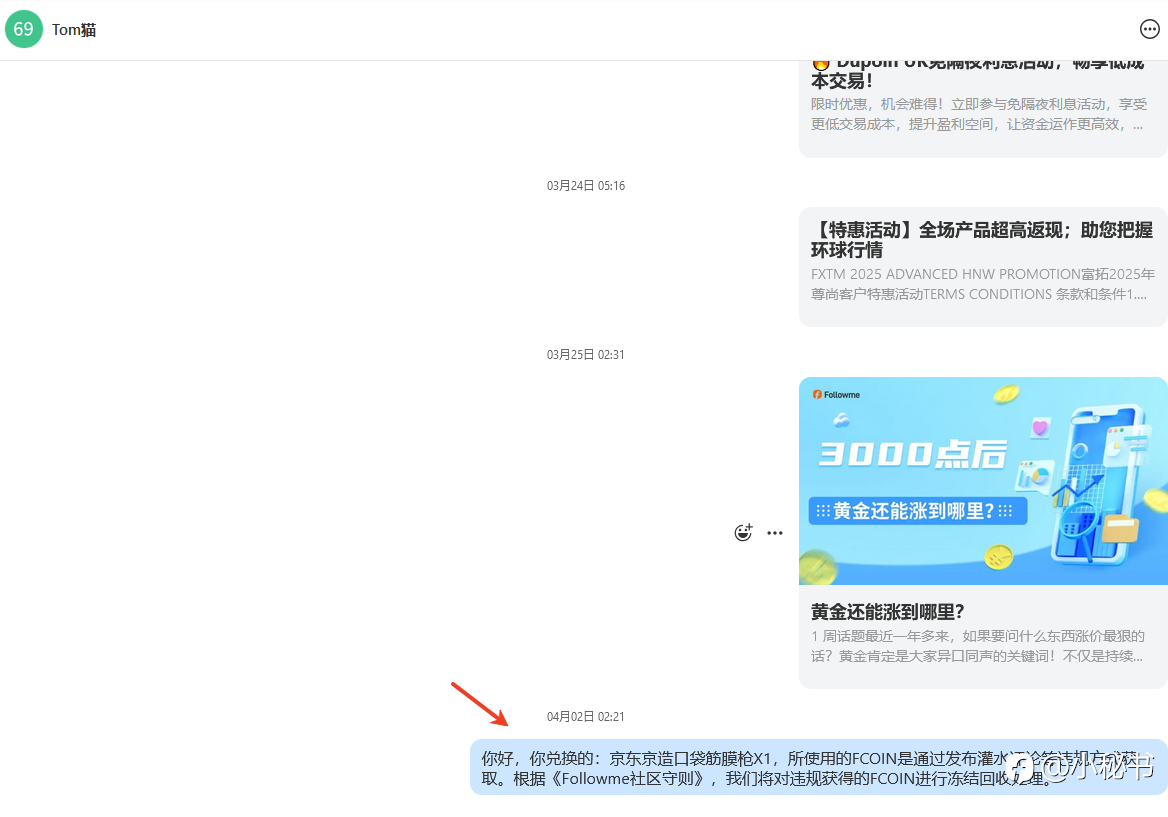Select the FCOIN violation notice message bubble
1168x817 pixels.
pos(818,768)
